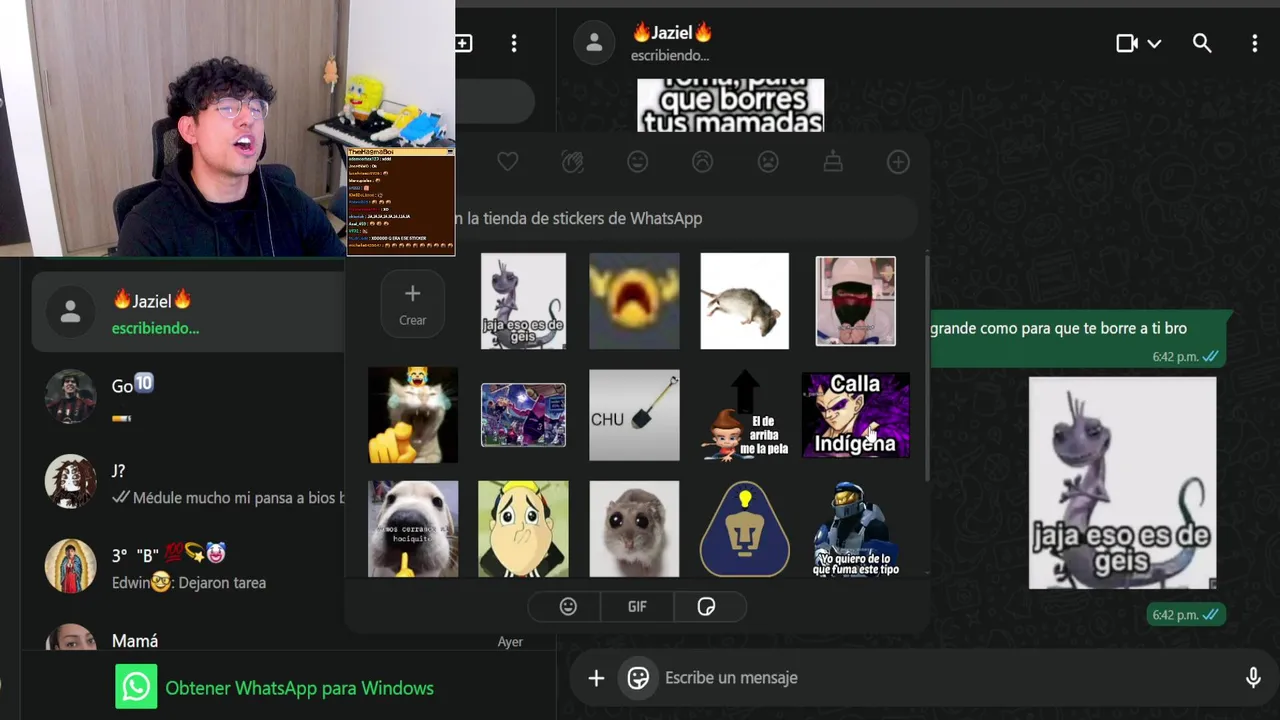Send the white seal face sticker
Image resolution: width=1280 pixels, height=720 pixels.
413,529
